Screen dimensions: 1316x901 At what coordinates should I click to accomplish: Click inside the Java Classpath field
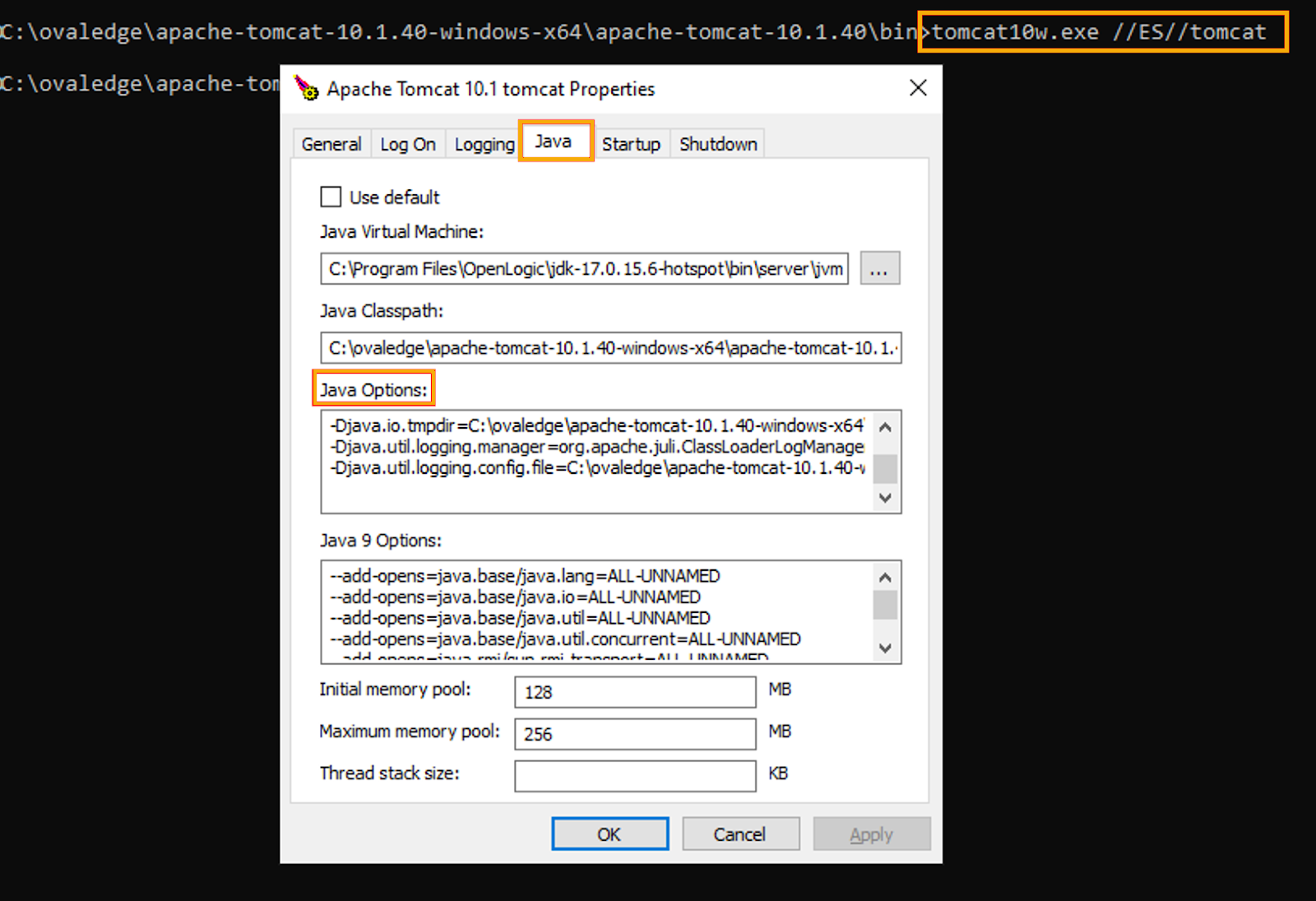coord(610,348)
